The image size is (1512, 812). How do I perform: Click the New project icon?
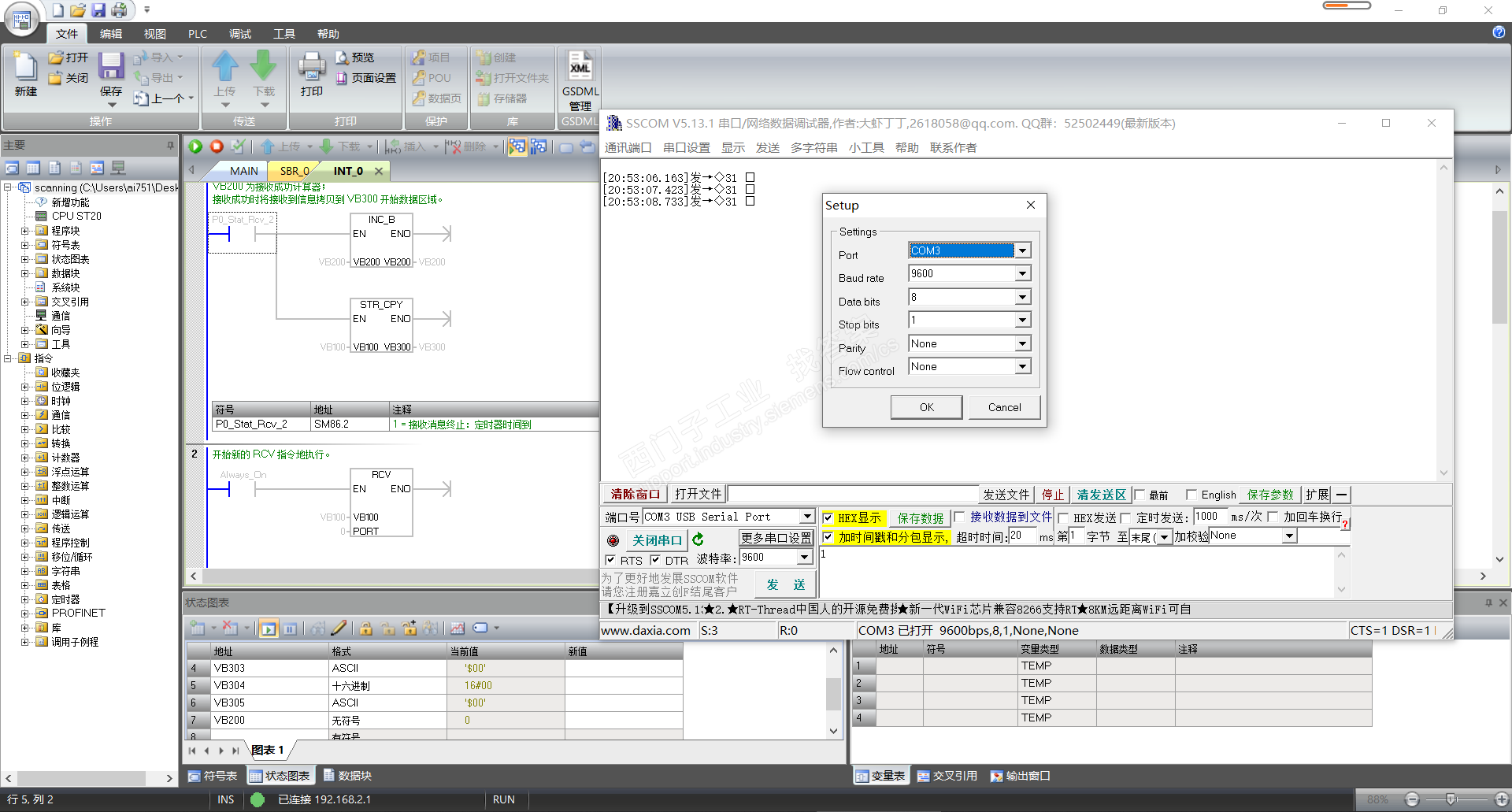point(26,68)
